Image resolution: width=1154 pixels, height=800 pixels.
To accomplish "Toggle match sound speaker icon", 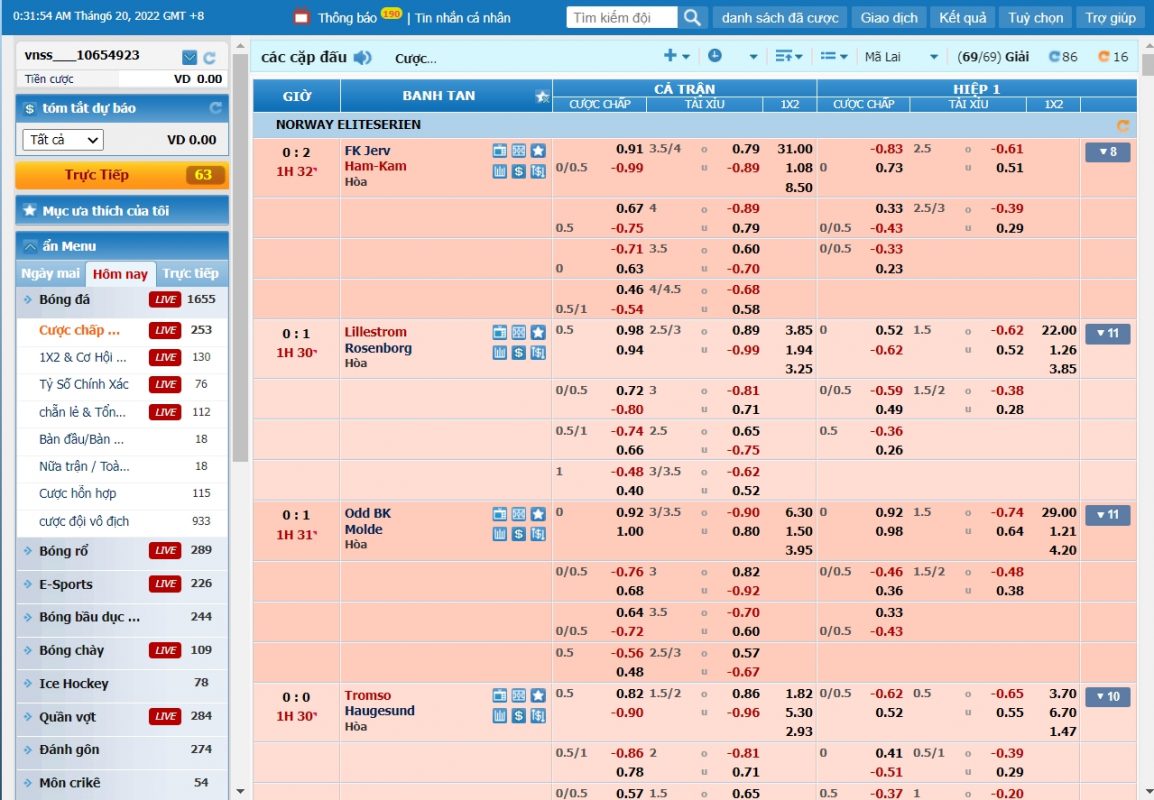I will click(x=362, y=58).
